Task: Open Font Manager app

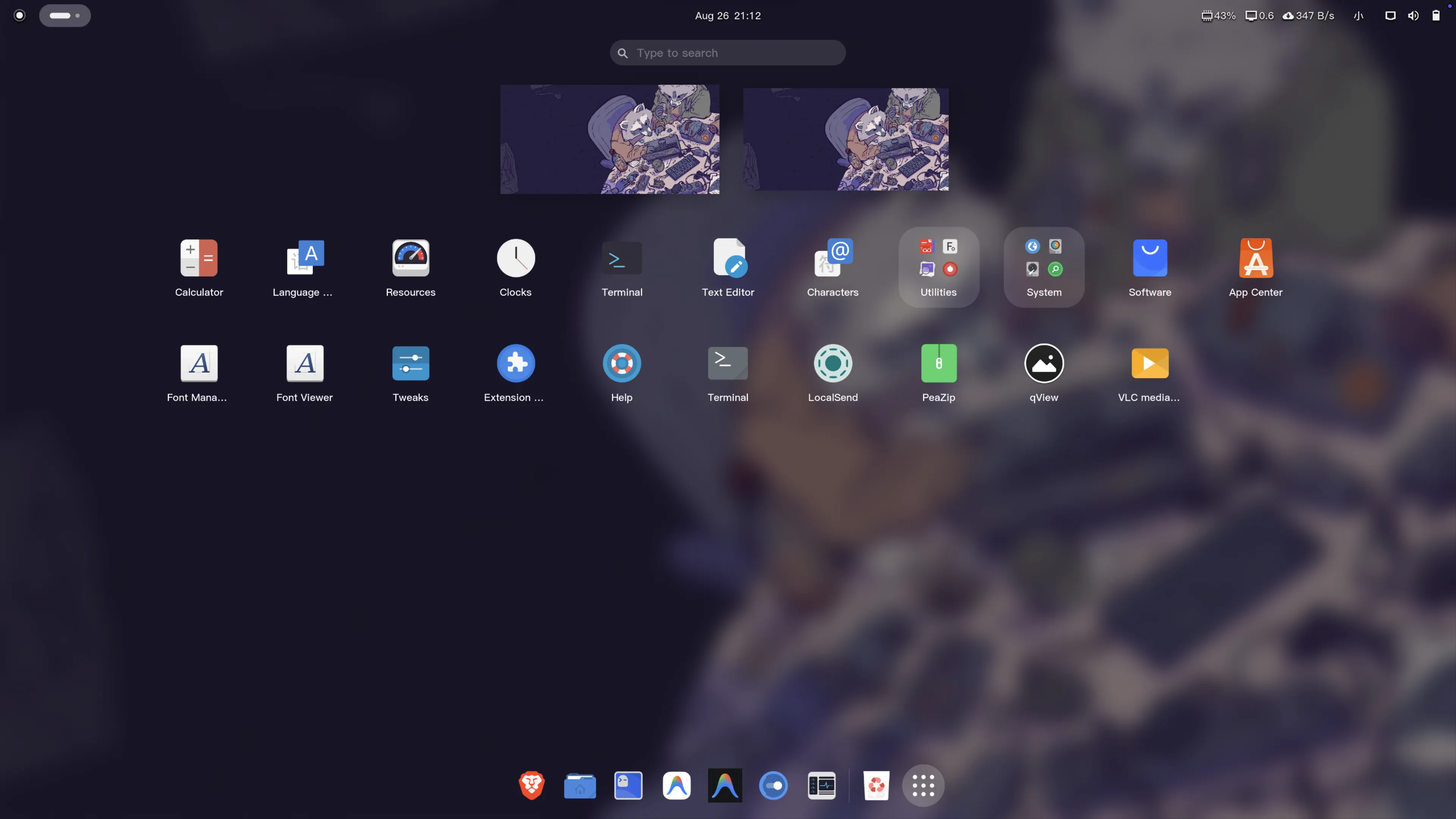Action: (x=199, y=363)
